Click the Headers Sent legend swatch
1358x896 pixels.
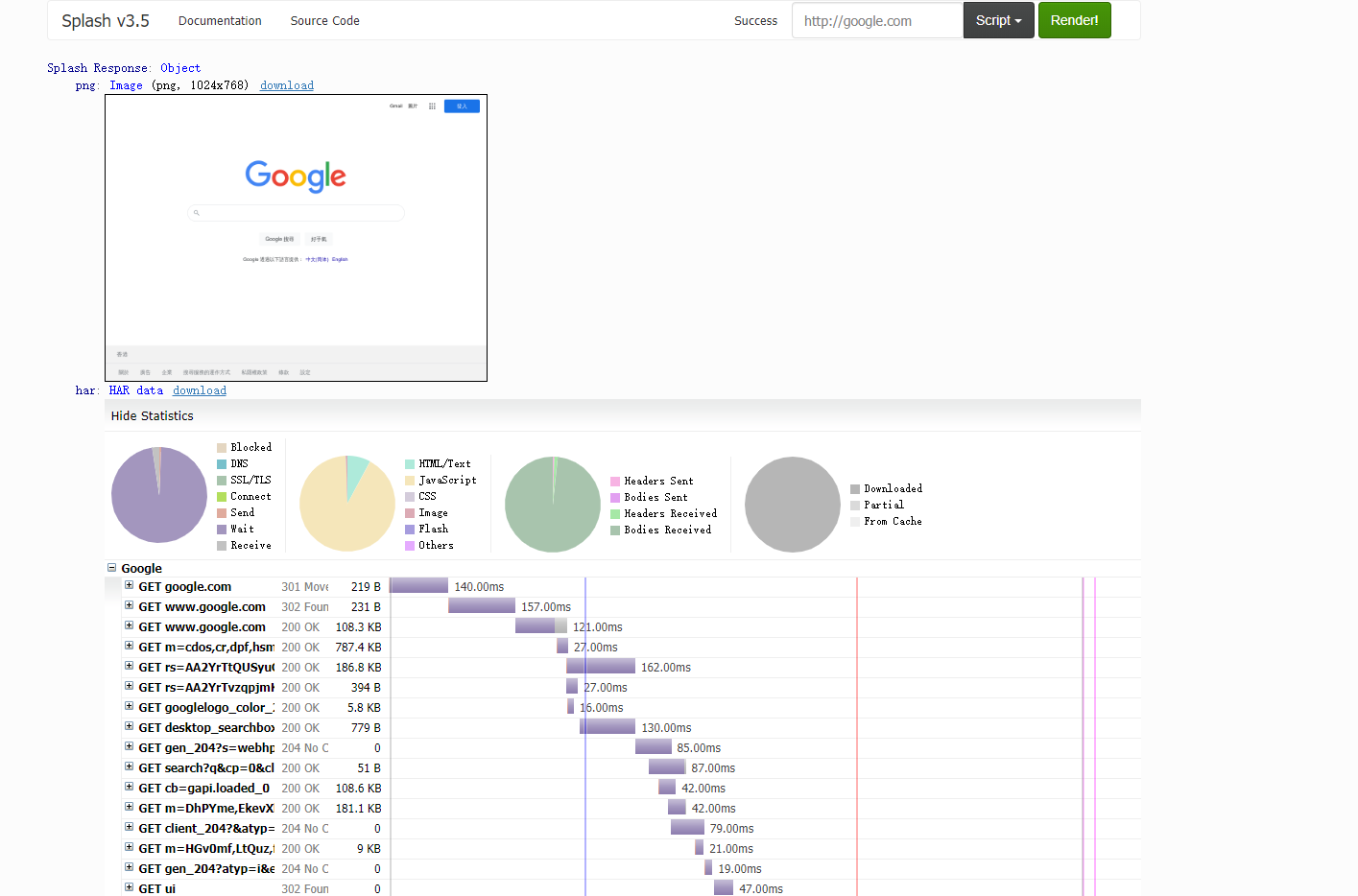pyautogui.click(x=615, y=482)
